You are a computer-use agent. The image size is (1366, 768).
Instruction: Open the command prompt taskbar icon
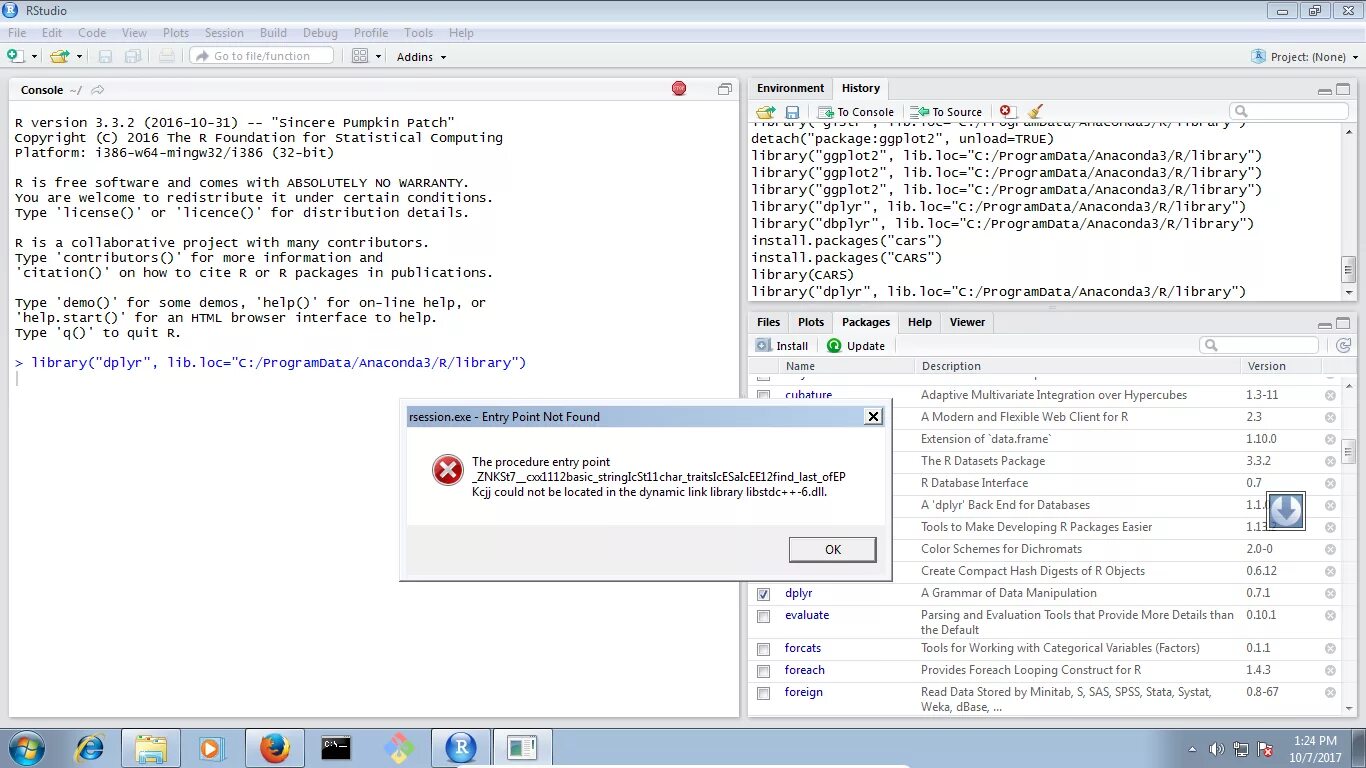point(336,747)
